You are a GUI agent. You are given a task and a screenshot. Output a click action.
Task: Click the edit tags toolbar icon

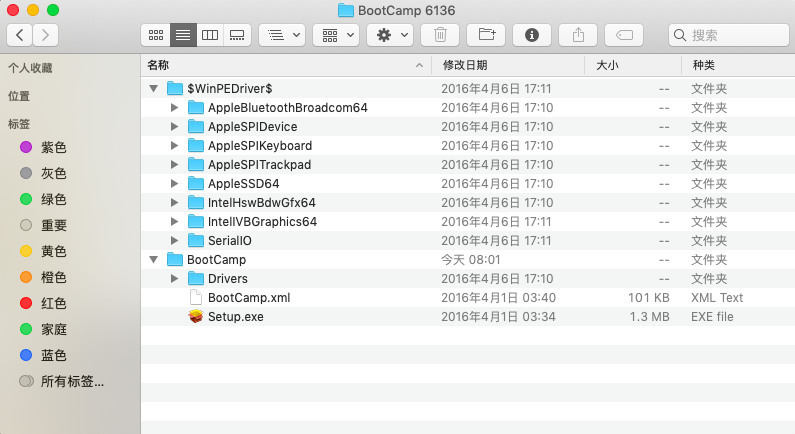tap(624, 35)
